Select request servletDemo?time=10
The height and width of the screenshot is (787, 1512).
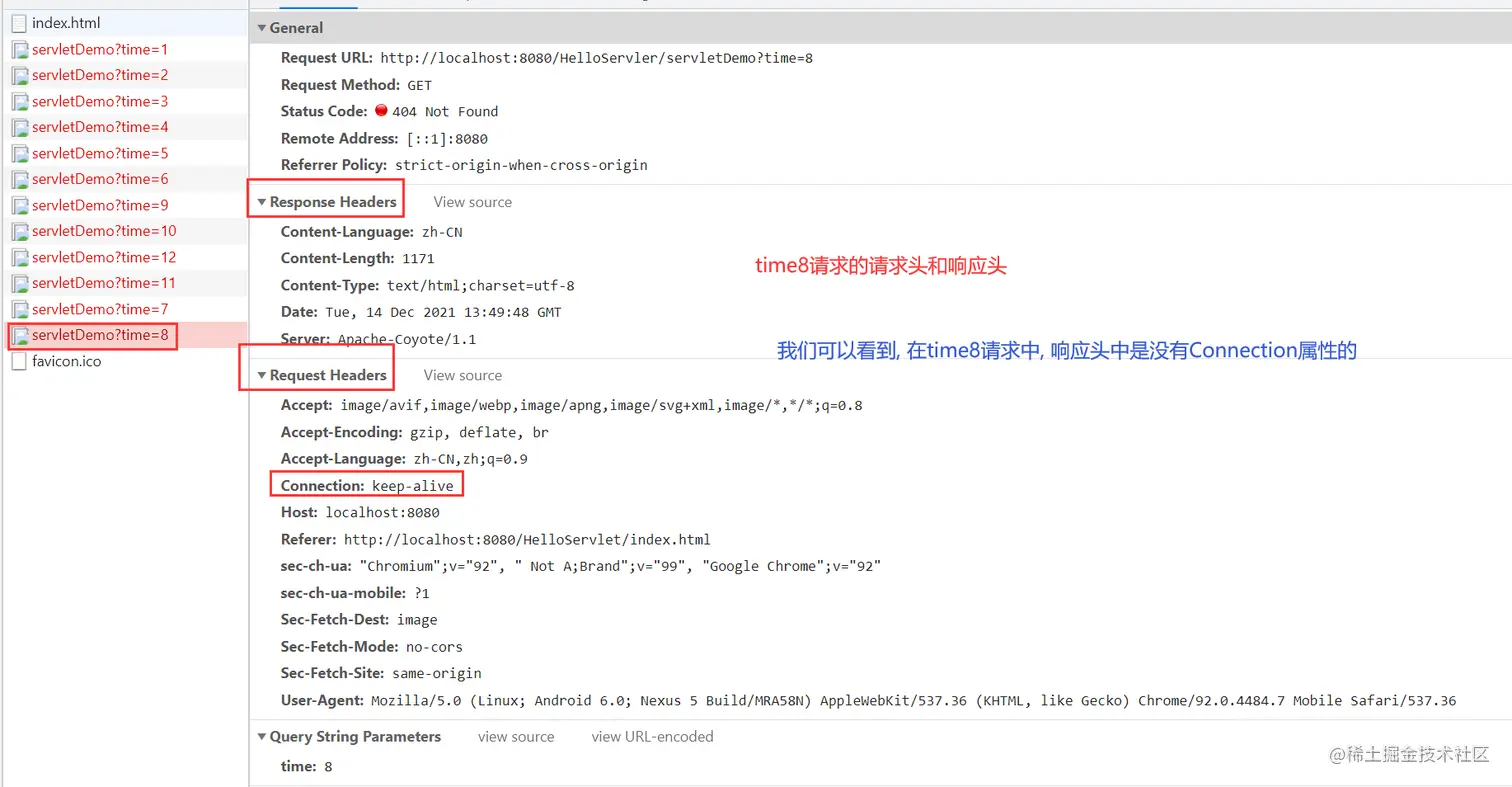tap(124, 231)
